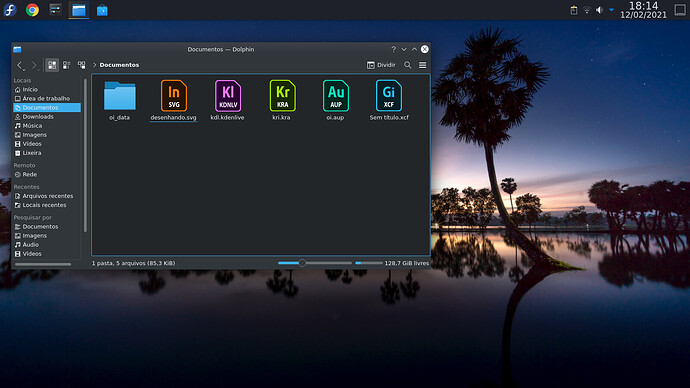Open the system tray hidden icons arrow
This screenshot has width=690, height=388.
pyautogui.click(x=611, y=10)
